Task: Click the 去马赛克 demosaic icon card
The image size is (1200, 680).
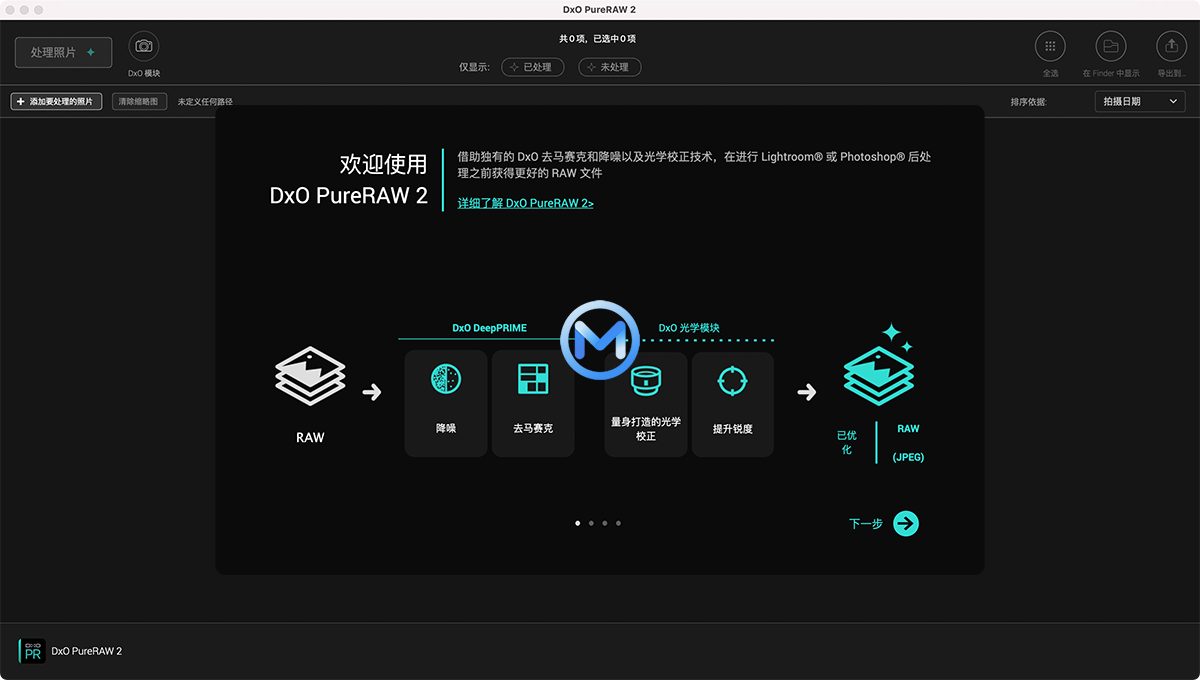Action: point(533,403)
